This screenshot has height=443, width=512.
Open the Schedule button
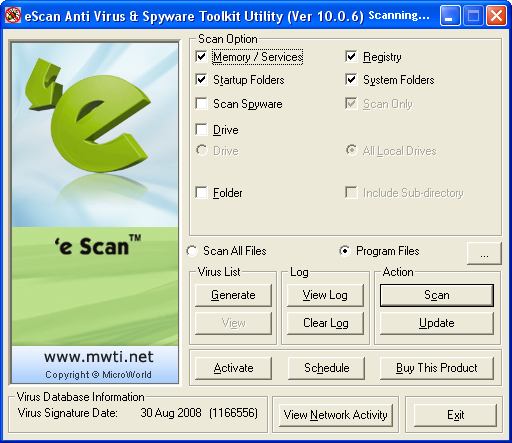click(326, 368)
